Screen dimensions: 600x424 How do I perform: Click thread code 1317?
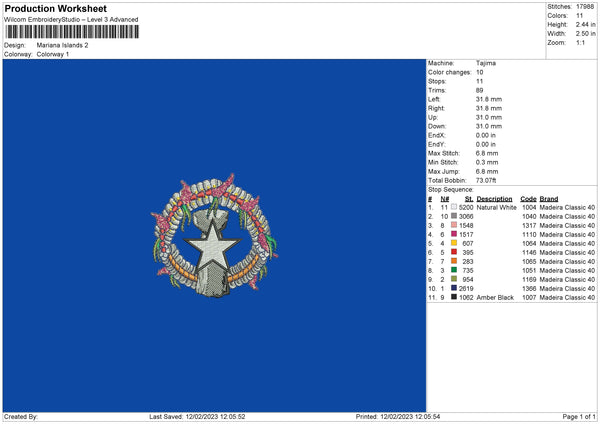pyautogui.click(x=529, y=225)
